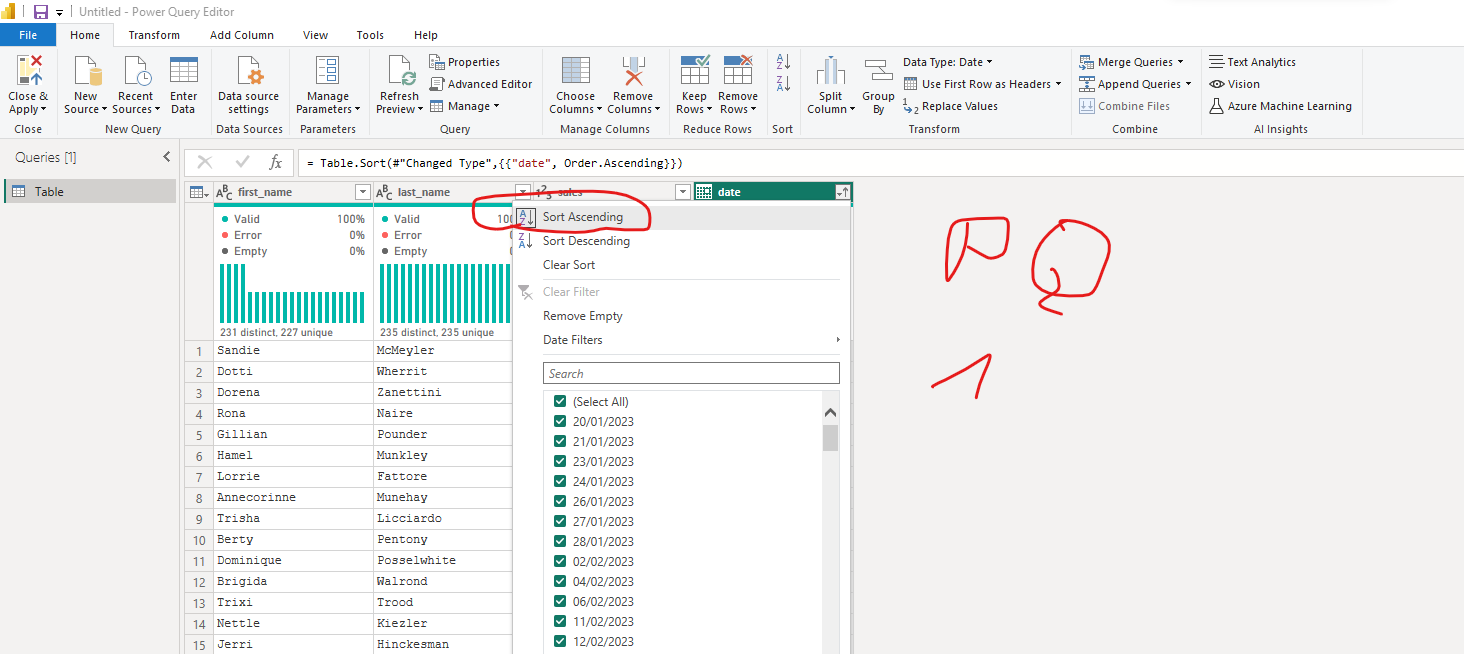
Task: Open the sales column filter dropdown
Action: coord(683,192)
